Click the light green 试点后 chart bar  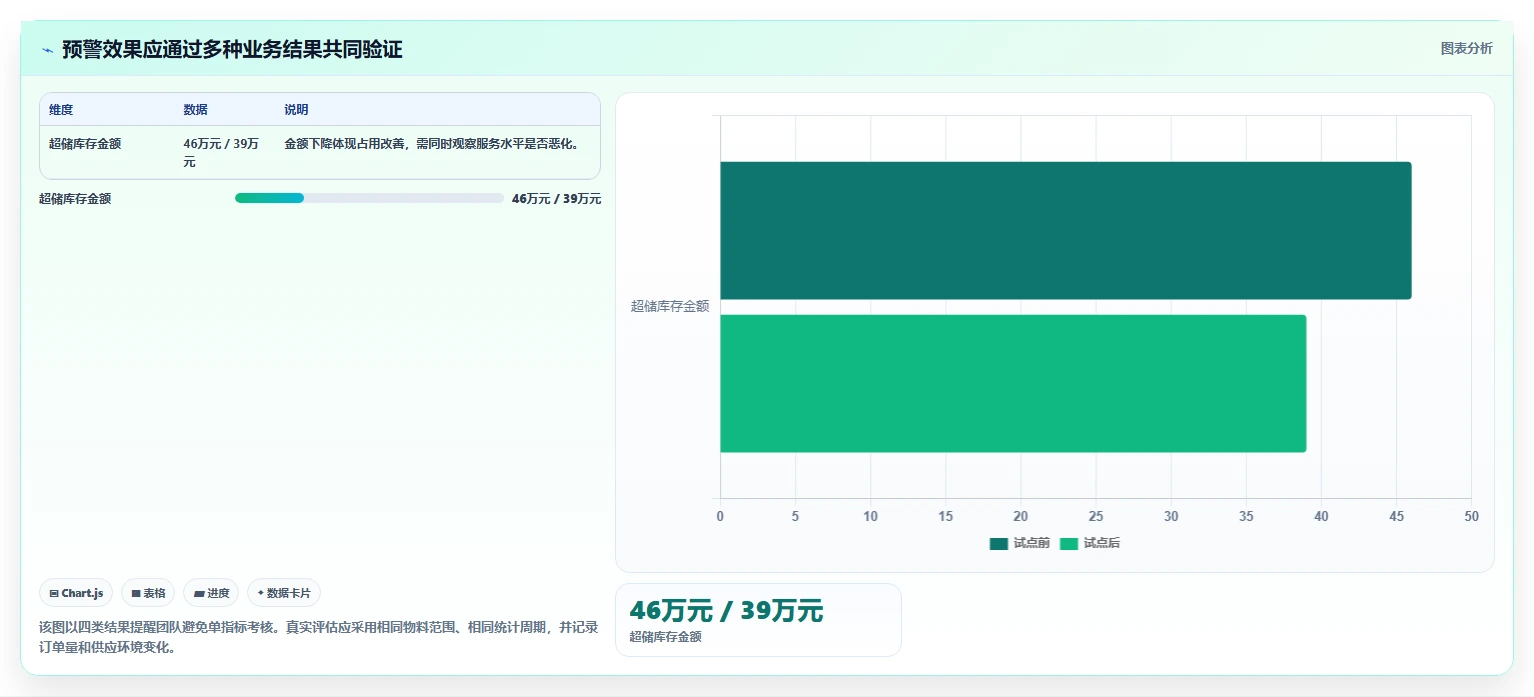point(1013,384)
